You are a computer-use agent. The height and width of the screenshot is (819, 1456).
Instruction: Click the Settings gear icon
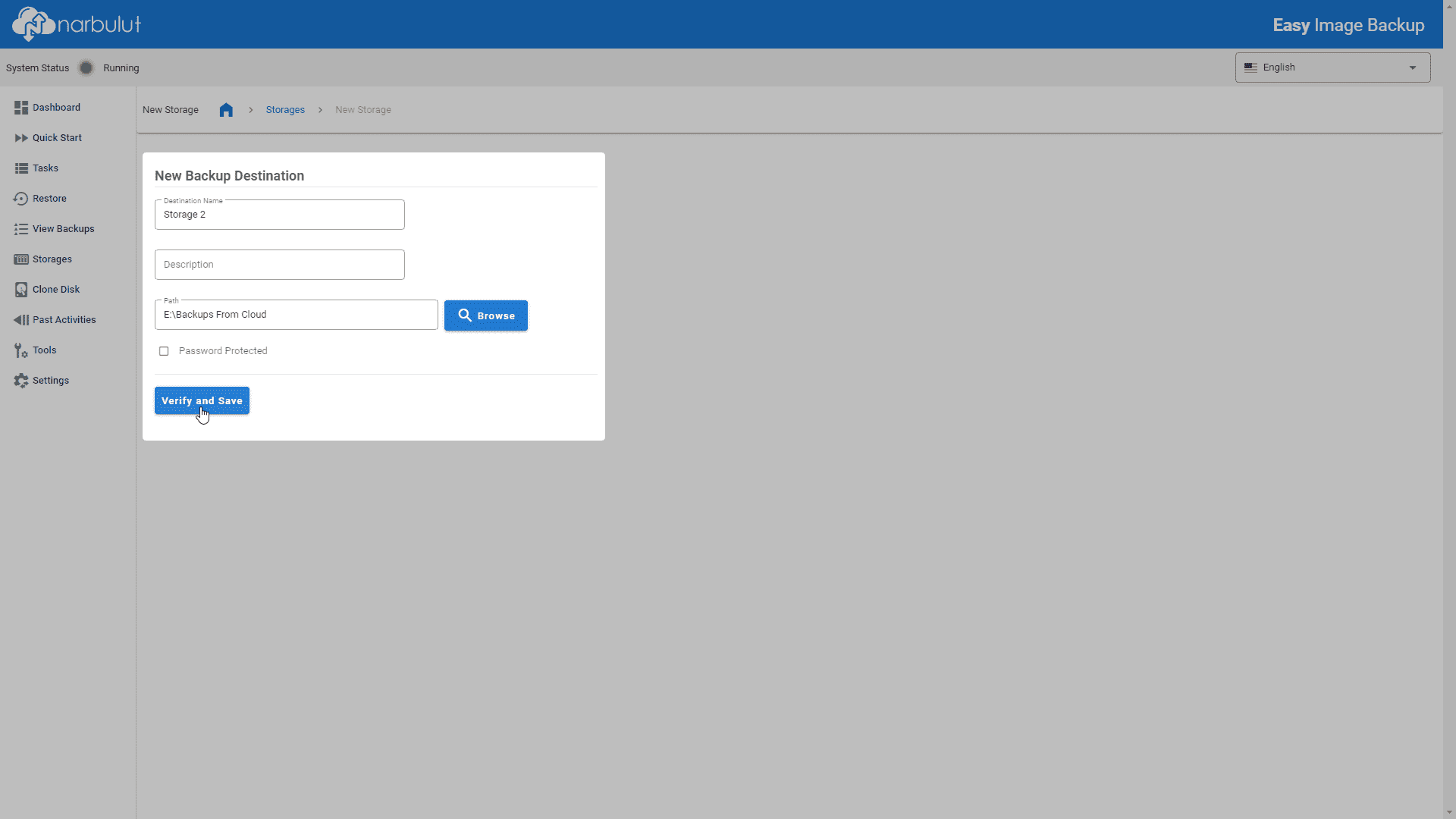(21, 381)
